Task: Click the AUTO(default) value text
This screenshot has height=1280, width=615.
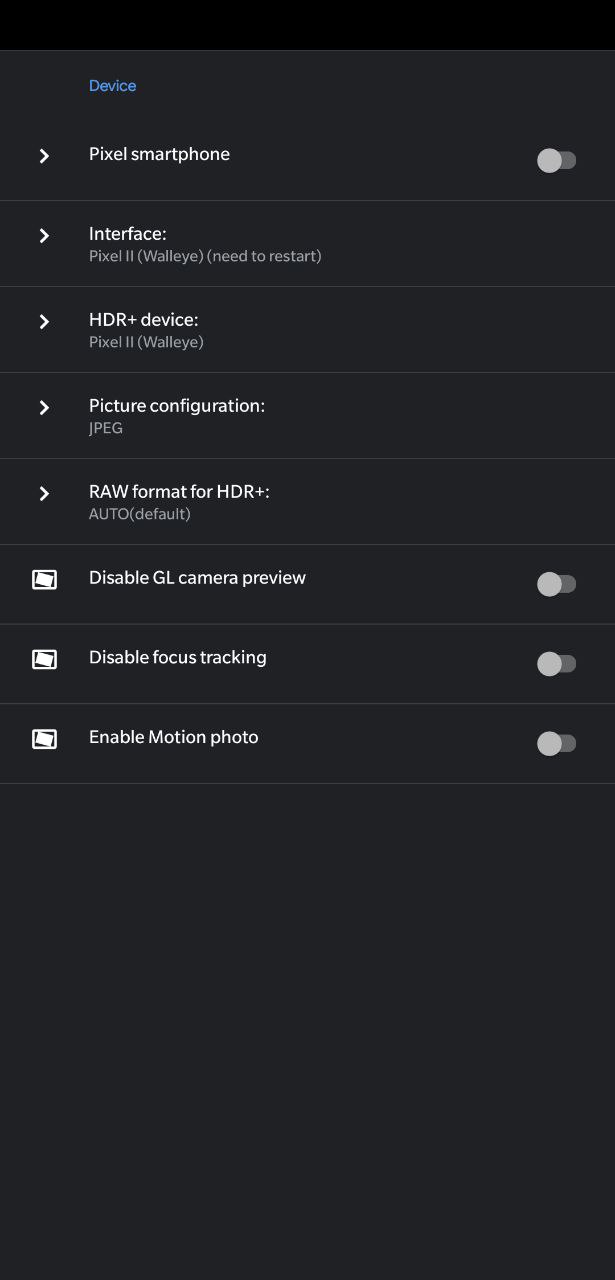Action: tap(140, 514)
